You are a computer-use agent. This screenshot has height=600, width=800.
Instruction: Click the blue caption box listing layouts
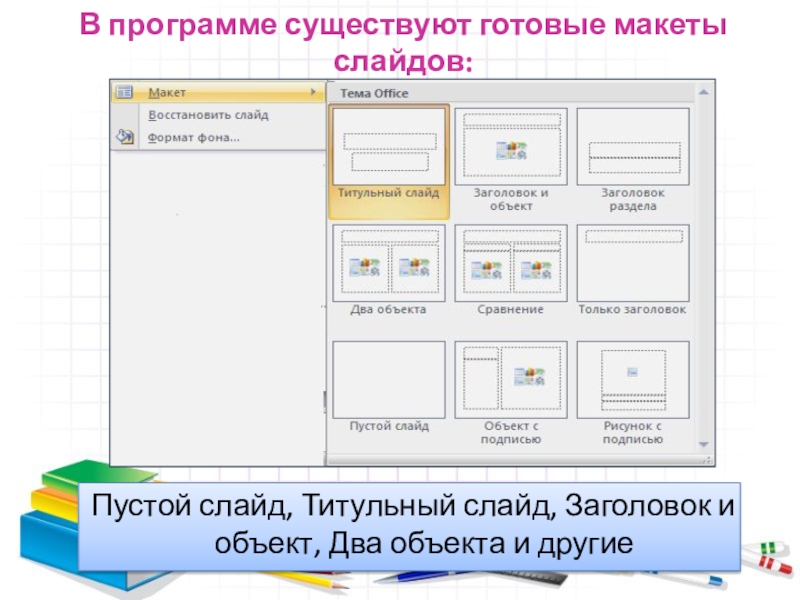[x=412, y=525]
